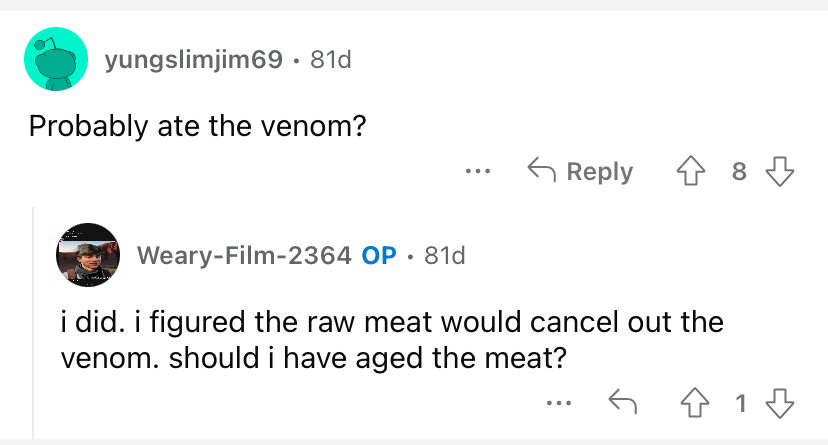828x445 pixels.
Task: Click the vote count of 1
Action: coord(740,404)
